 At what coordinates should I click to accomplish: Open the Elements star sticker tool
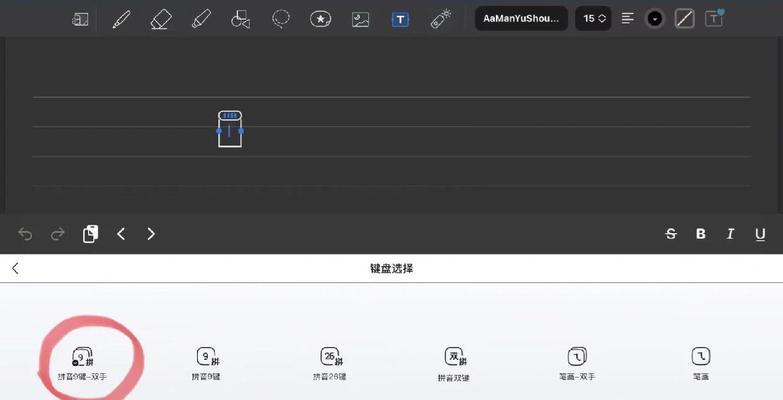(x=321, y=19)
